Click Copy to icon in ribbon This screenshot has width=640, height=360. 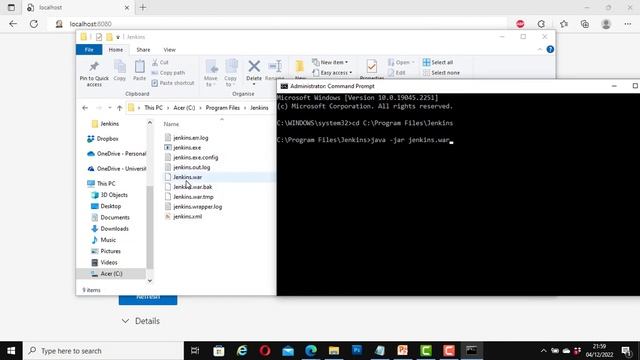pos(231,73)
